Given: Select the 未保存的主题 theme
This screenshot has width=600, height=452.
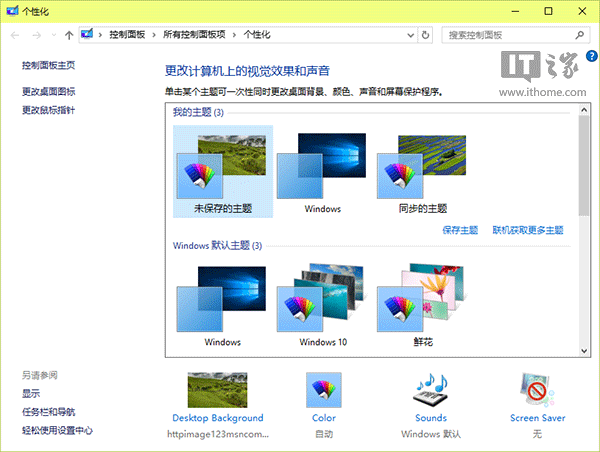Looking at the screenshot, I should click(x=223, y=171).
